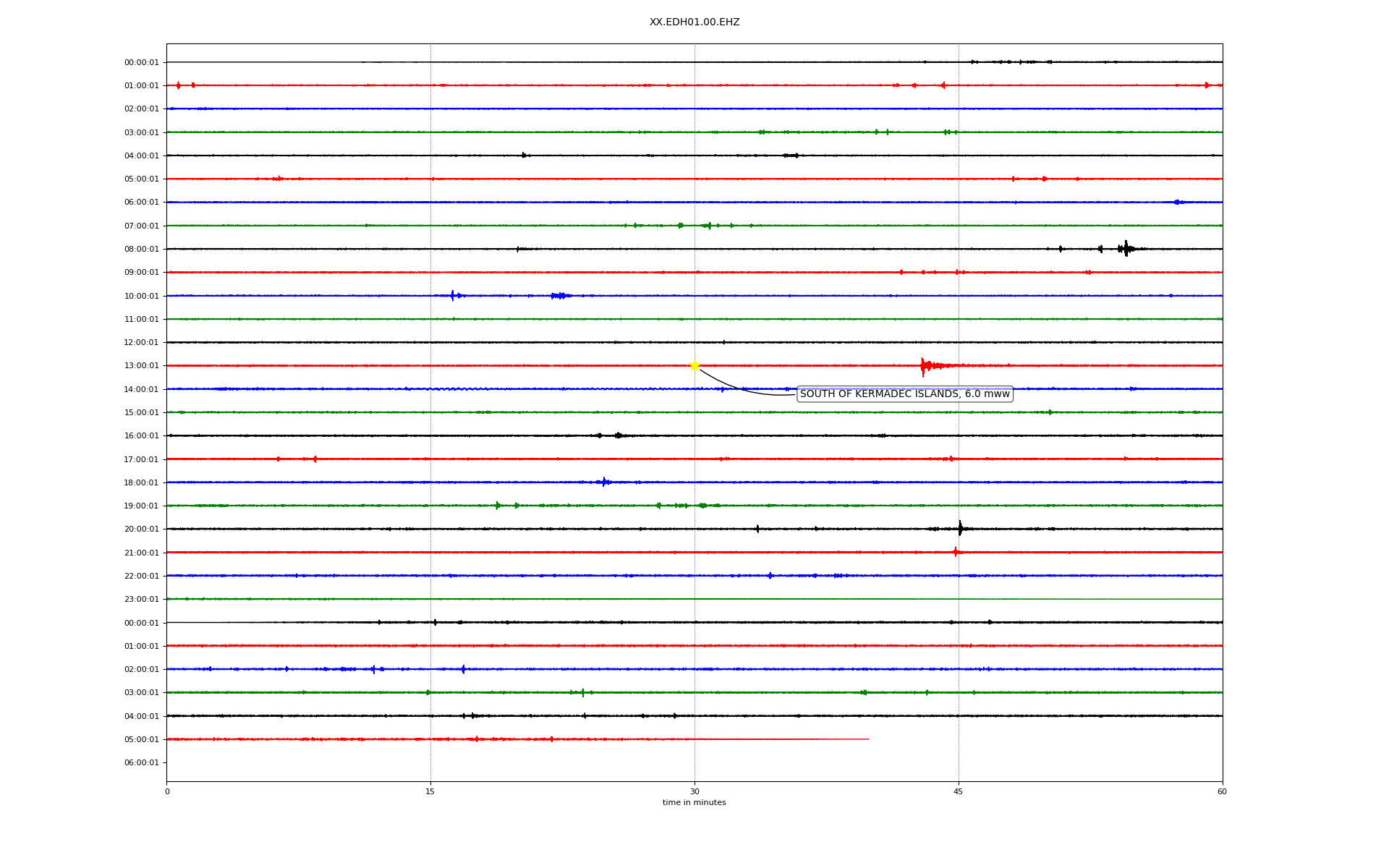Click the 20:00:01 time label
Screen dimensions: 1389x868
tap(141, 529)
